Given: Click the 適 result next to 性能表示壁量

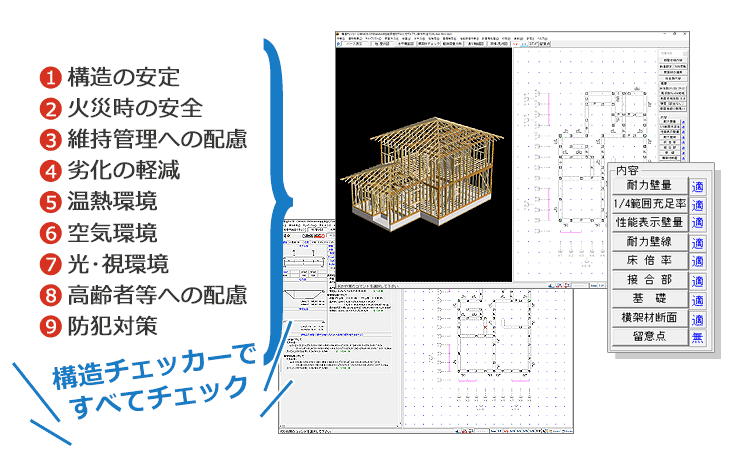Looking at the screenshot, I should tap(697, 223).
